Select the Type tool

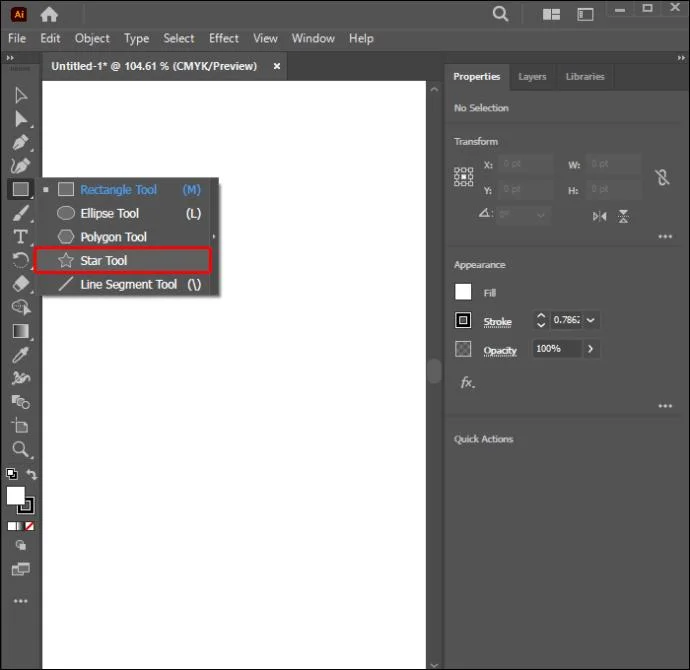tap(20, 237)
